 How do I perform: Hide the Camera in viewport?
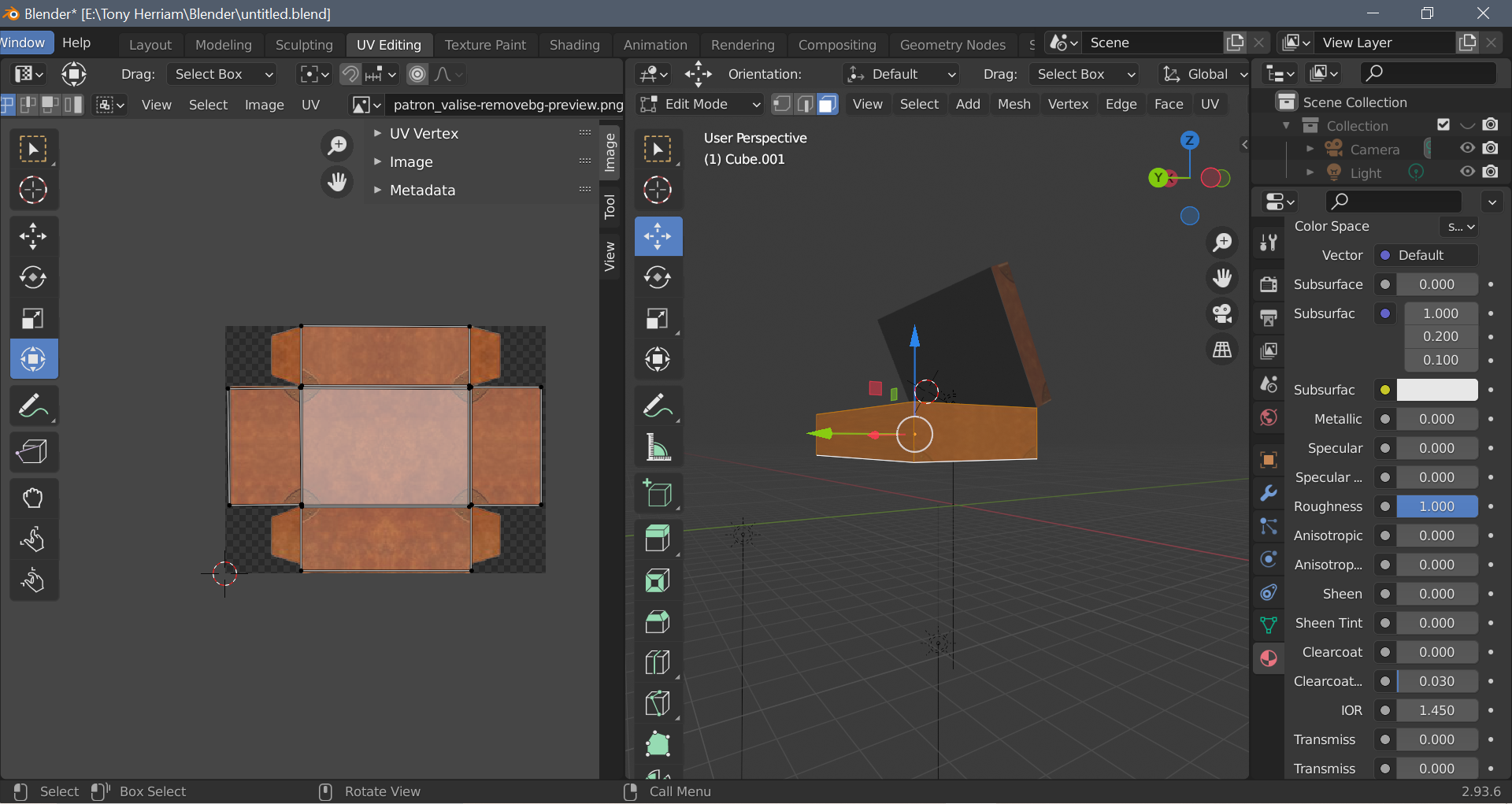pyautogui.click(x=1468, y=149)
